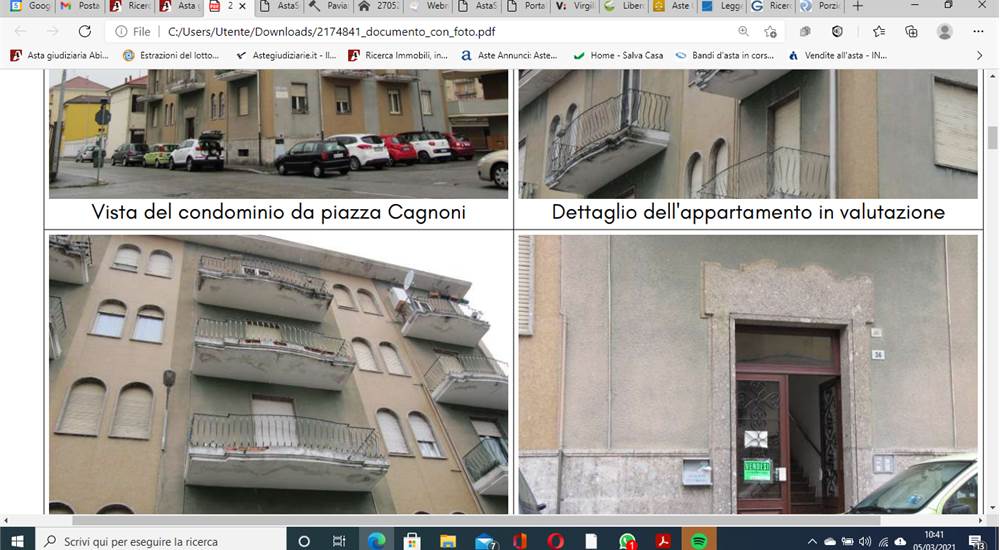Go back to the previous page
This screenshot has width=1000, height=550.
(20, 31)
